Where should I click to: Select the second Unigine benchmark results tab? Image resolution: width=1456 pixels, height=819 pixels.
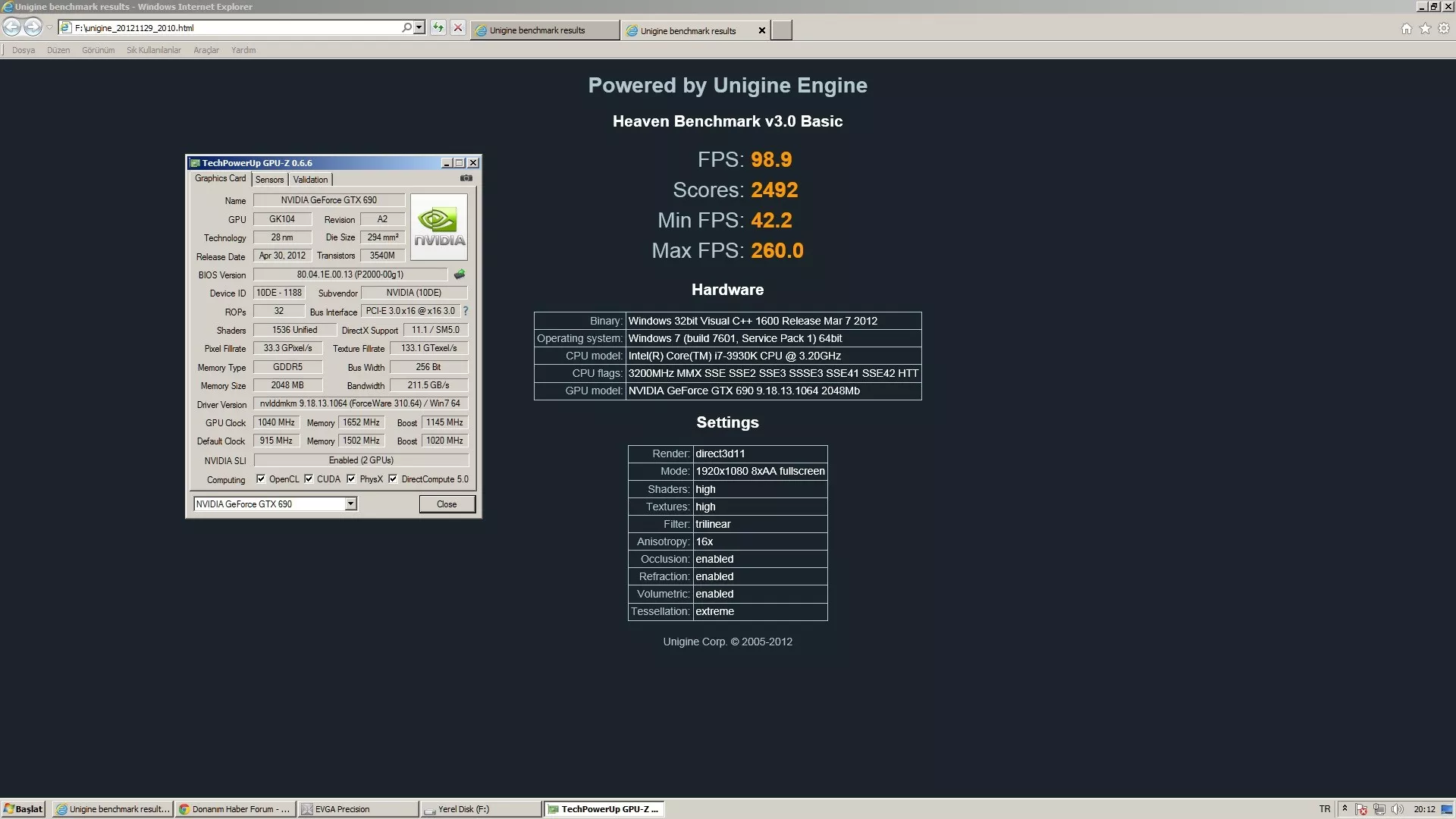click(688, 31)
